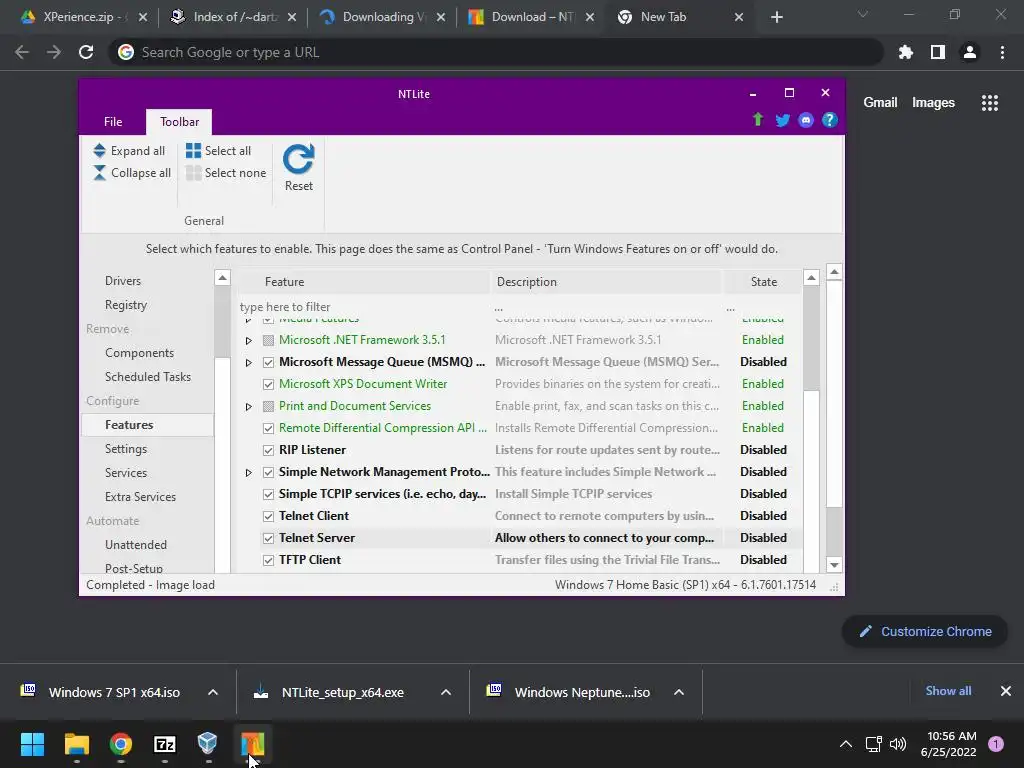Open Components page in sidebar
Image resolution: width=1024 pixels, height=768 pixels.
pos(139,353)
